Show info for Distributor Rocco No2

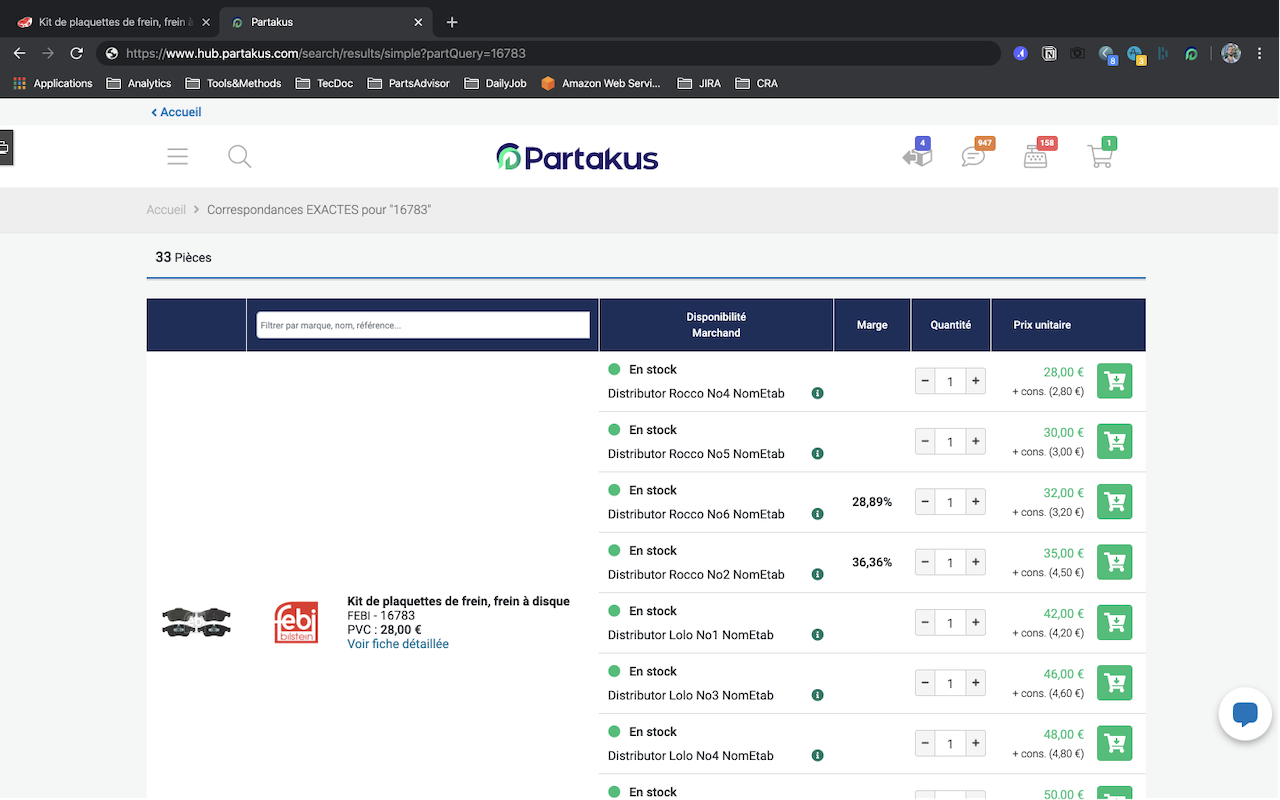pyautogui.click(x=817, y=574)
